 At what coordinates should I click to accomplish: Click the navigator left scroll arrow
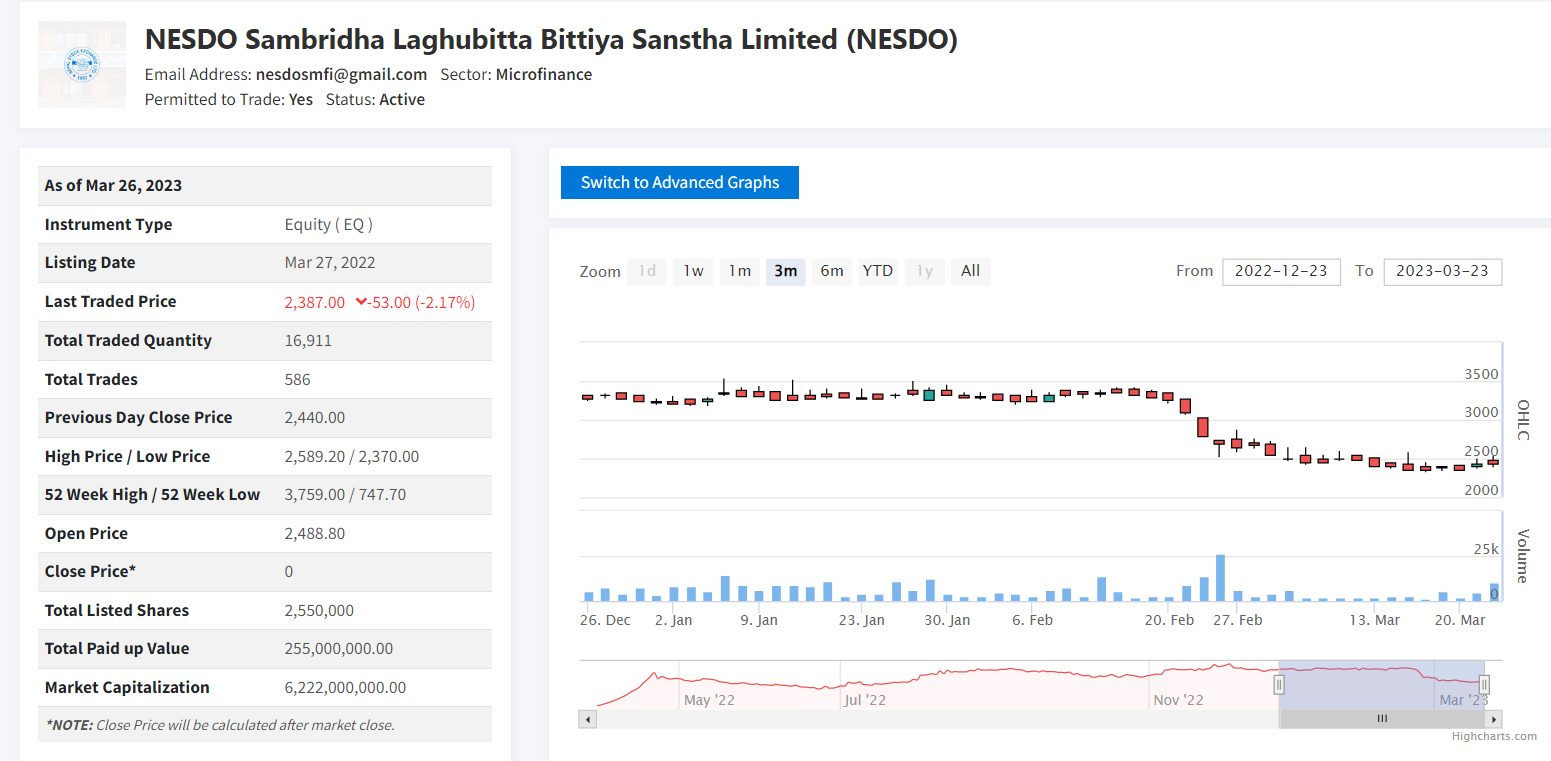[x=588, y=719]
